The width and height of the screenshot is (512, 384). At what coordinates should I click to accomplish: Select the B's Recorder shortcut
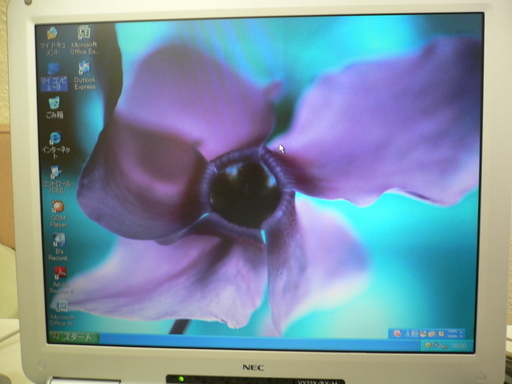59,247
